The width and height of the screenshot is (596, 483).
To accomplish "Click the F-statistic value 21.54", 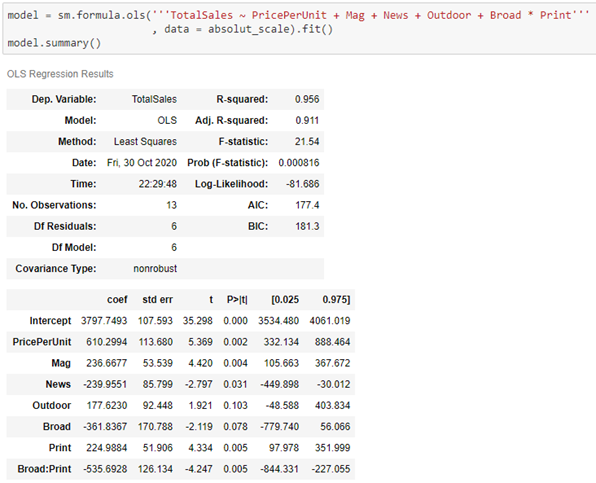I will [x=307, y=142].
